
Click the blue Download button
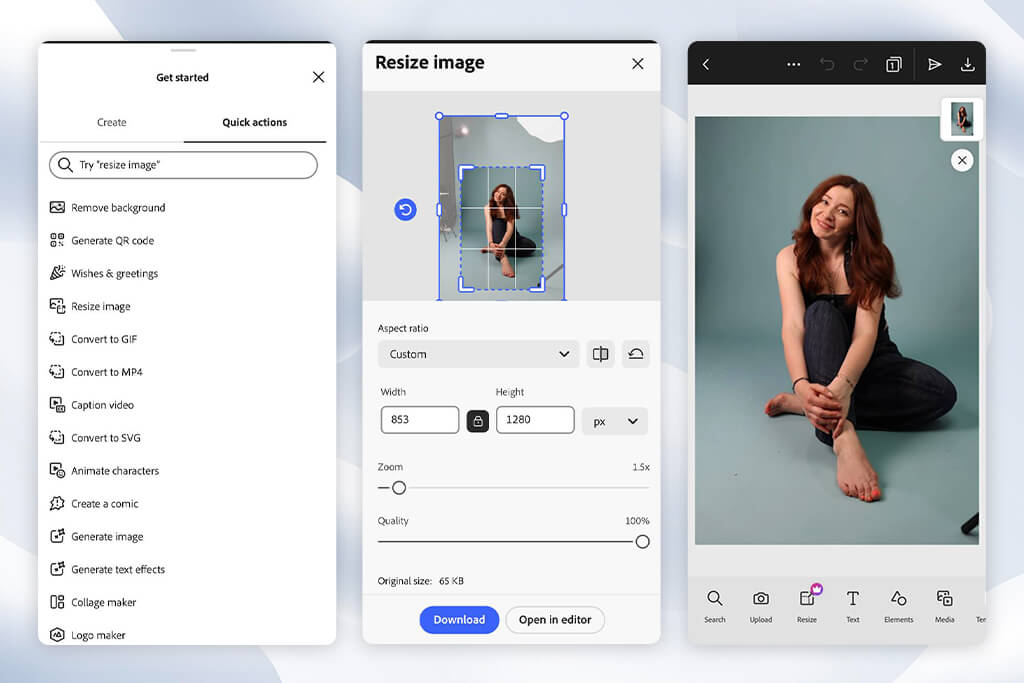click(x=459, y=620)
